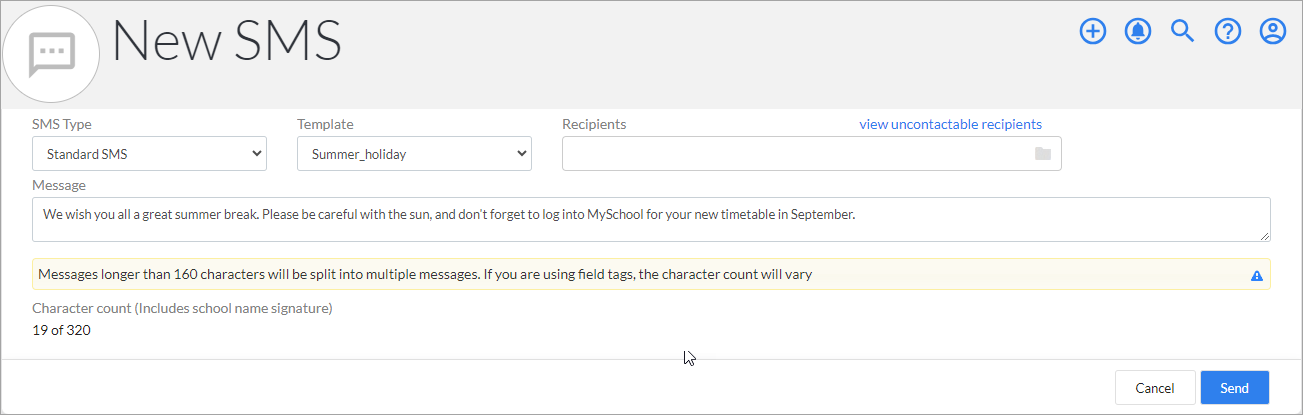This screenshot has width=1303, height=415.
Task: Open the add new plus icon
Action: point(1093,32)
